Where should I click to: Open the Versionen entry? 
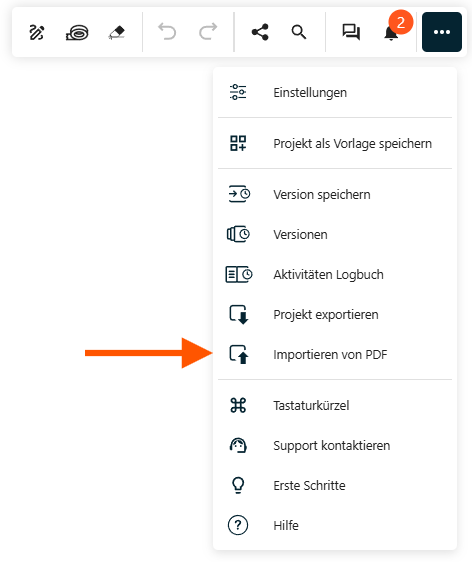point(335,234)
